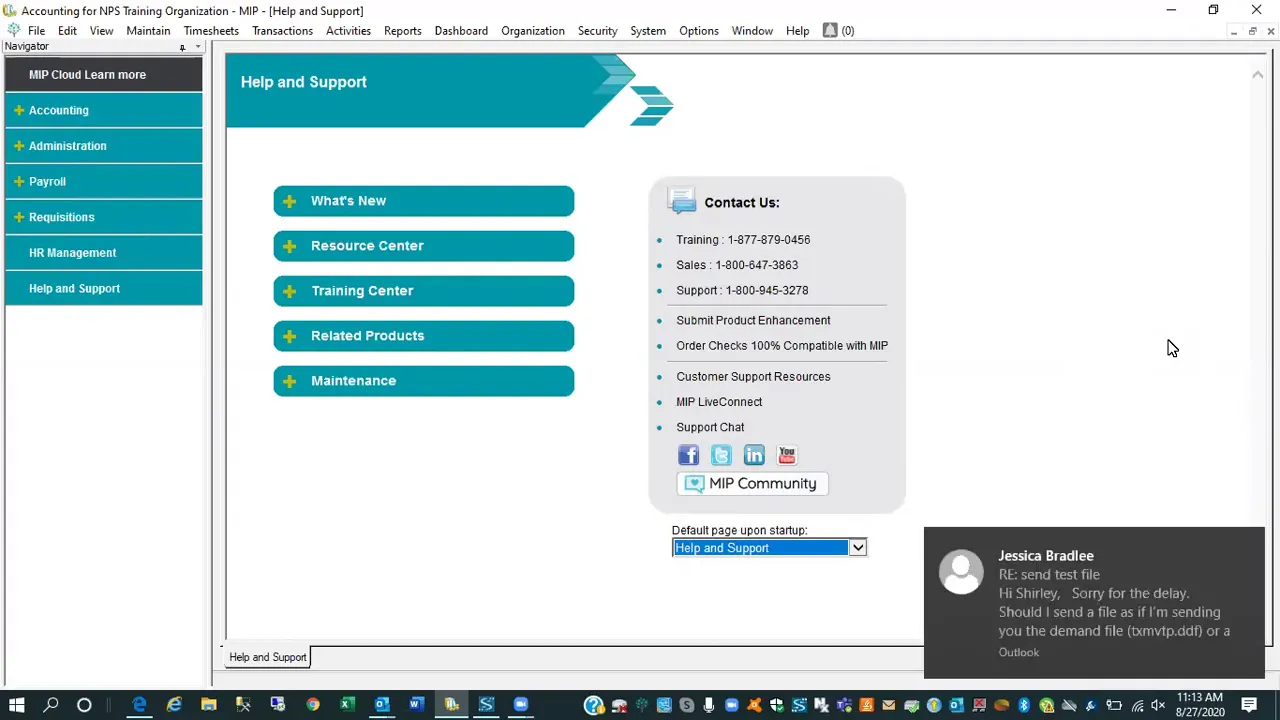1280x720 pixels.
Task: Open Order Checks 100% Compatible with MIP
Action: [x=782, y=346]
